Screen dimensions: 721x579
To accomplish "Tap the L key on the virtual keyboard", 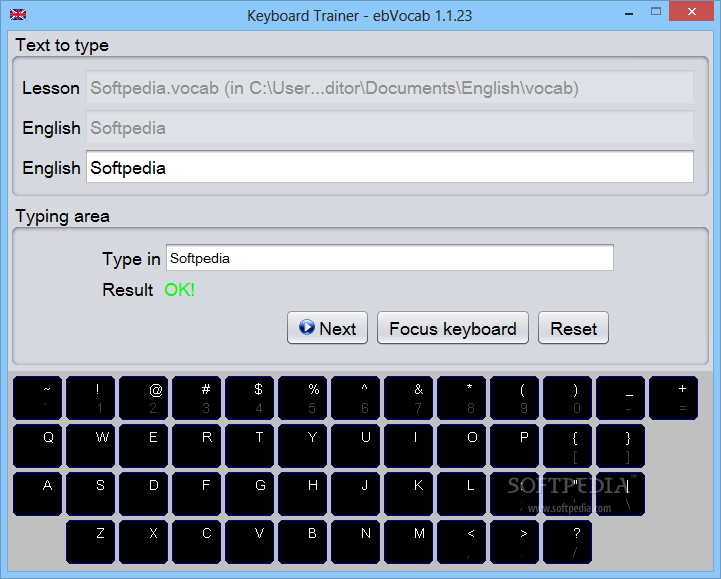I will (x=462, y=494).
